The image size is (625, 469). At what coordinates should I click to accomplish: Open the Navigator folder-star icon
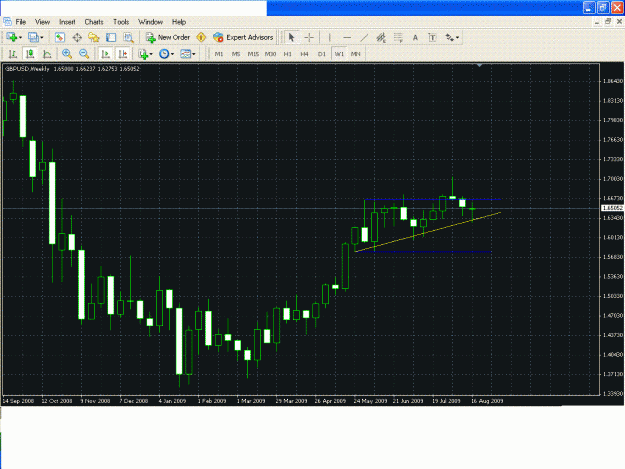pos(94,37)
